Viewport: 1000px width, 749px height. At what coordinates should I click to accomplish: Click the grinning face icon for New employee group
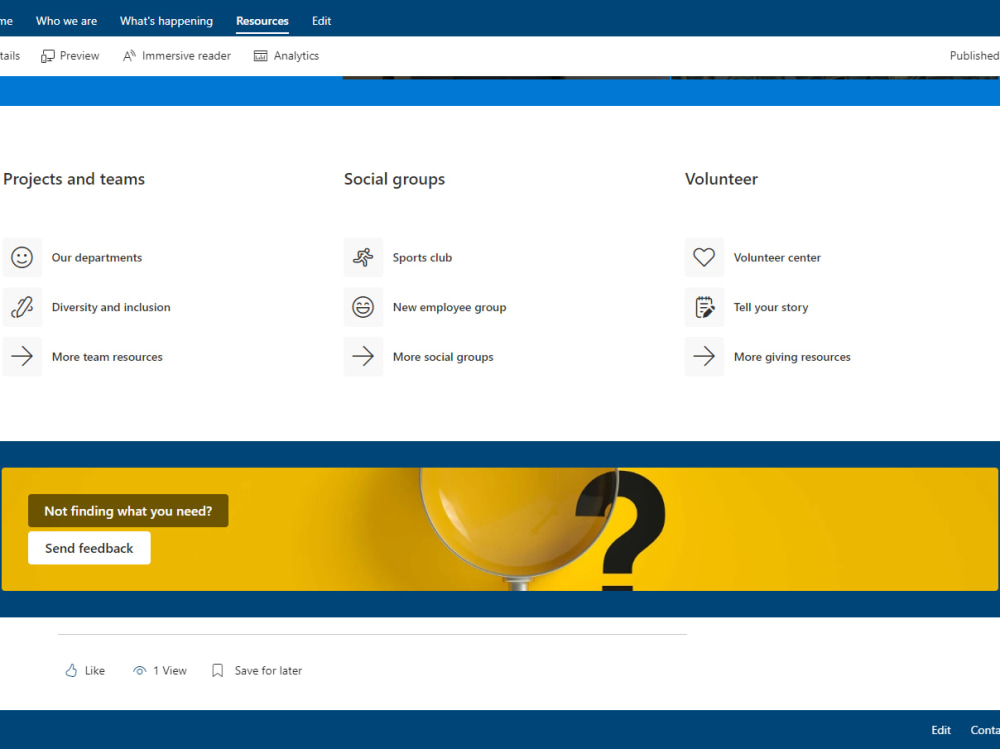coord(363,307)
